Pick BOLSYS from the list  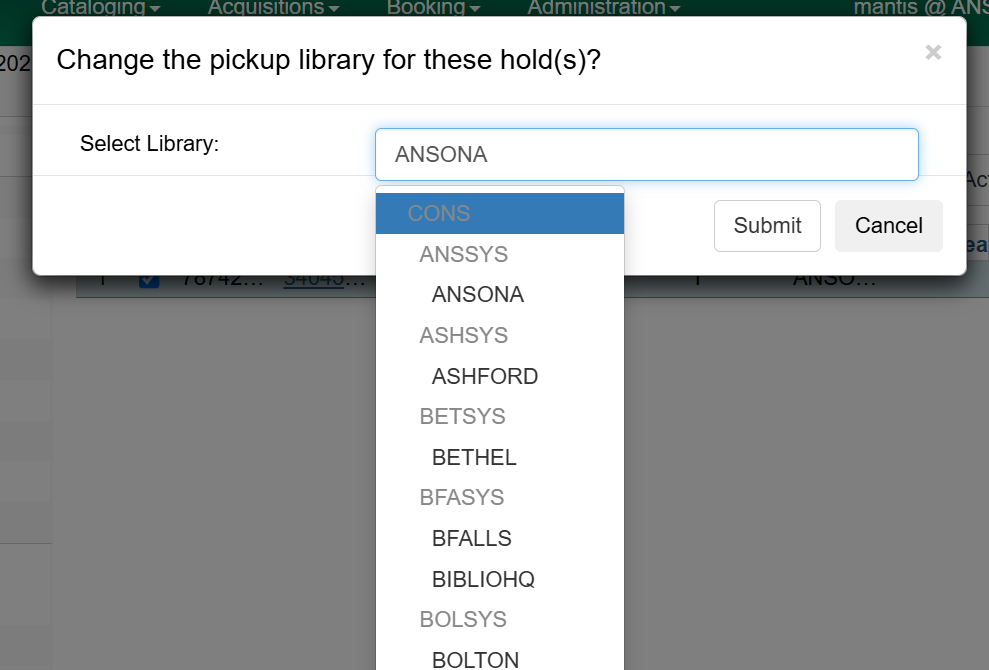[463, 619]
